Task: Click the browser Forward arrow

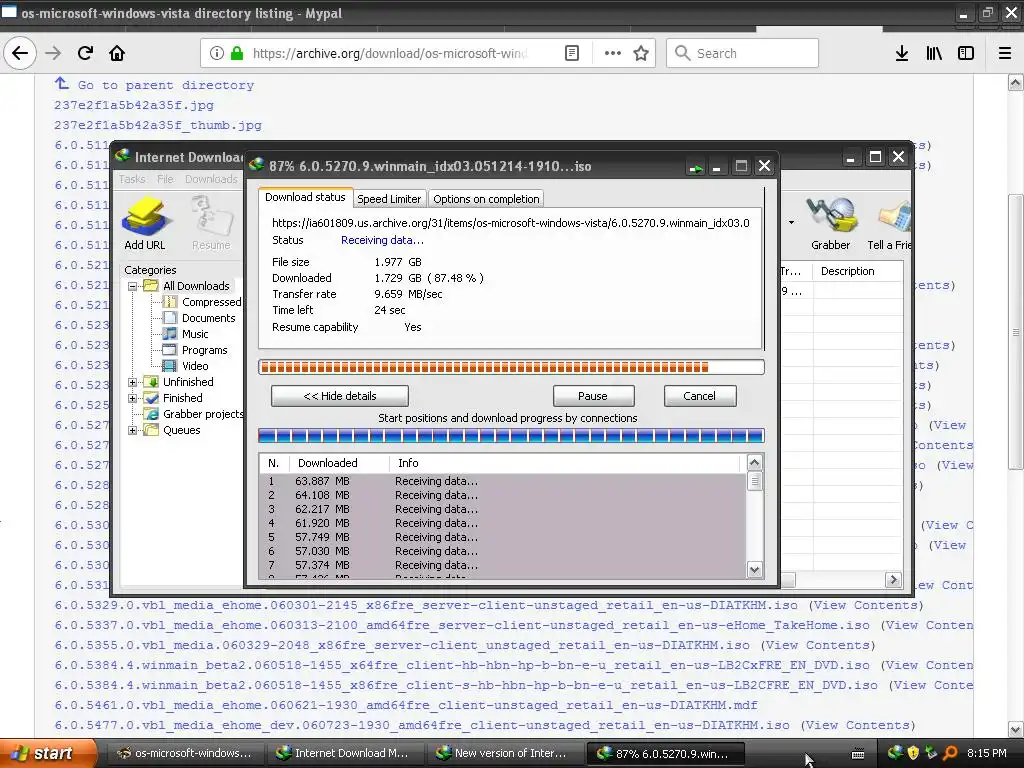Action: (x=53, y=54)
